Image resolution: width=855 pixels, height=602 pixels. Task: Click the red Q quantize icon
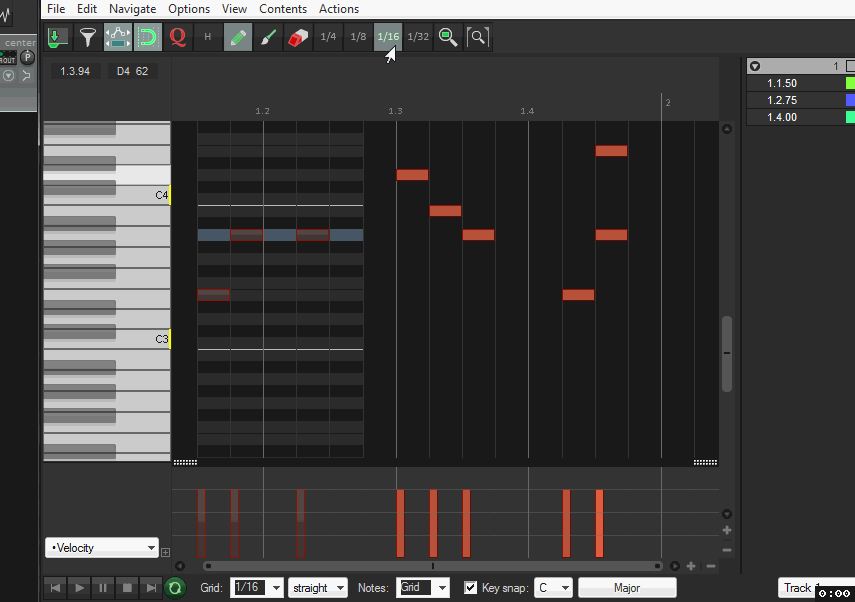point(178,37)
